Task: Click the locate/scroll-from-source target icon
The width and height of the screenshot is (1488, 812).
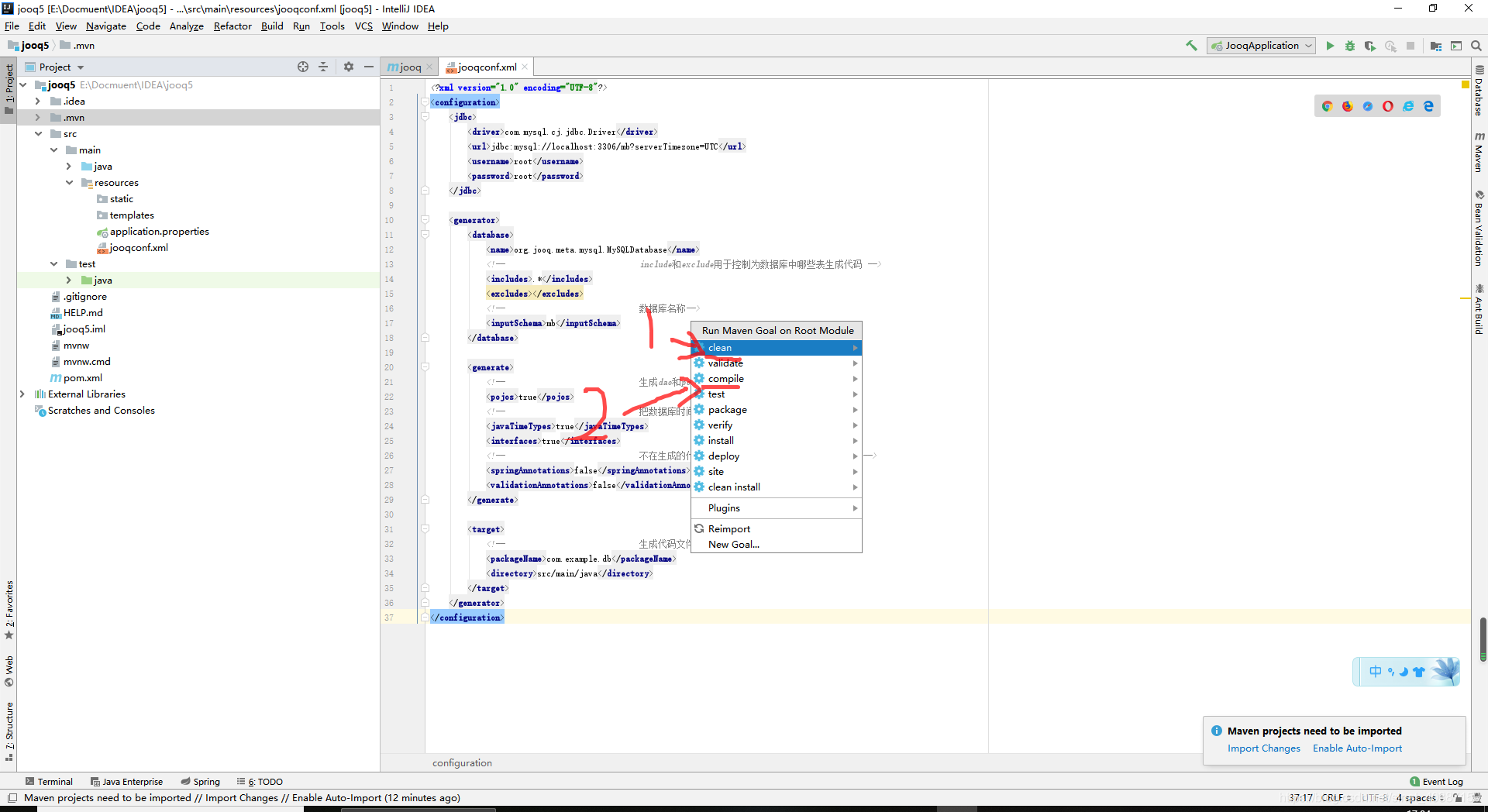Action: tap(303, 67)
